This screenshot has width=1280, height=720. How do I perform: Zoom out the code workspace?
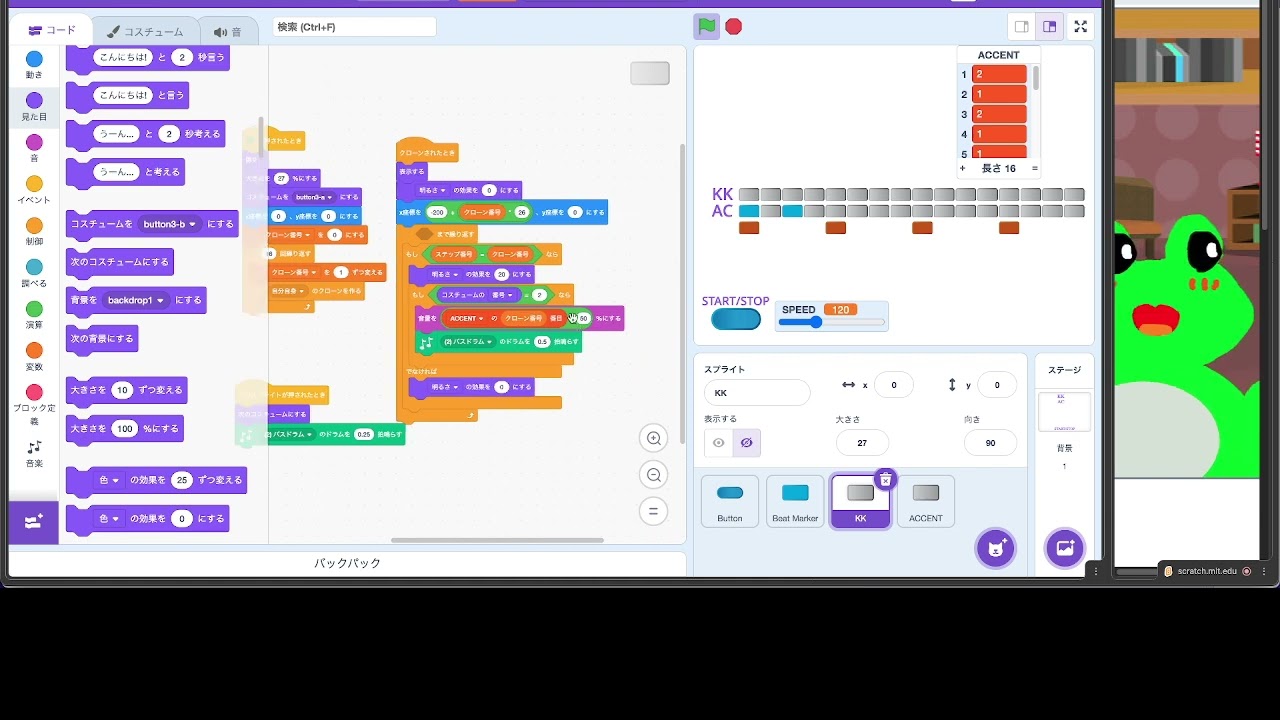[x=654, y=475]
